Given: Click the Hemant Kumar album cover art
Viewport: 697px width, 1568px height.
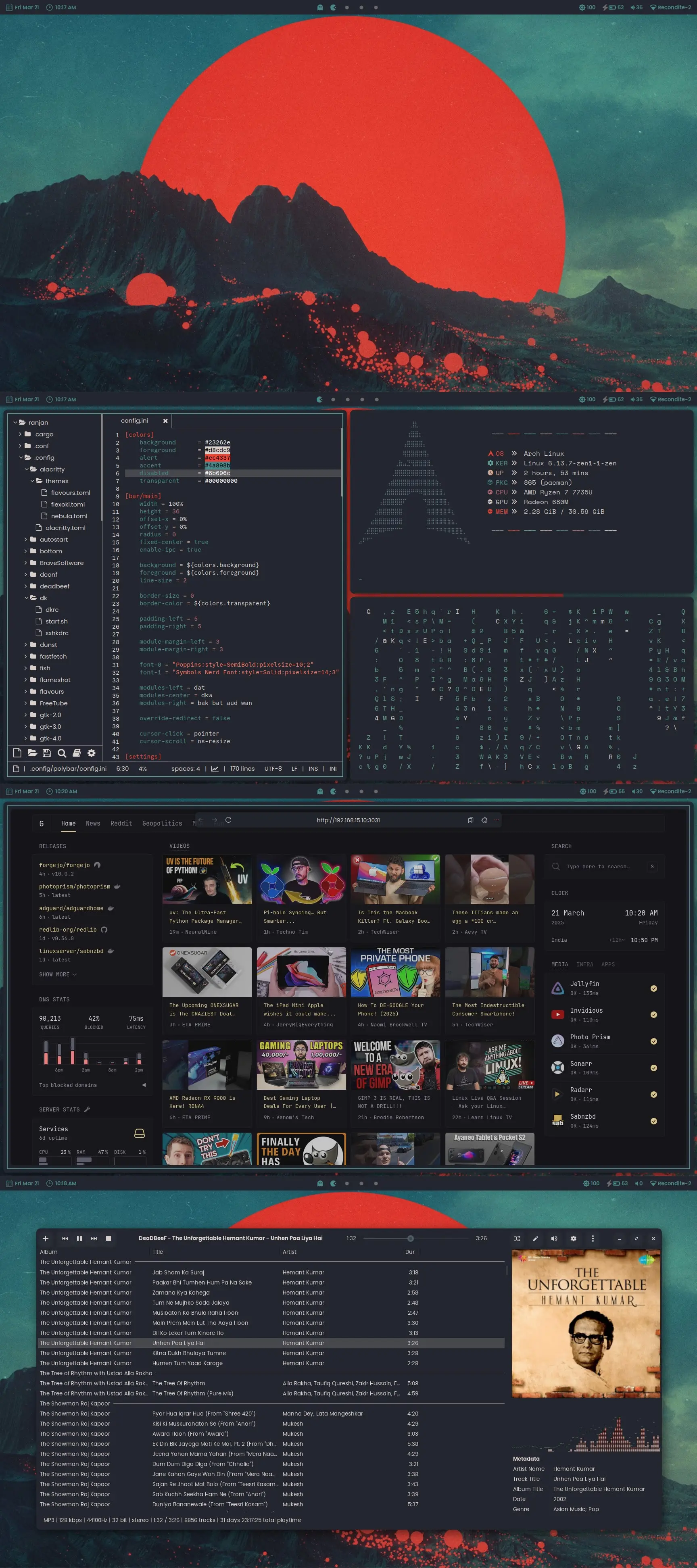Looking at the screenshot, I should (586, 1323).
